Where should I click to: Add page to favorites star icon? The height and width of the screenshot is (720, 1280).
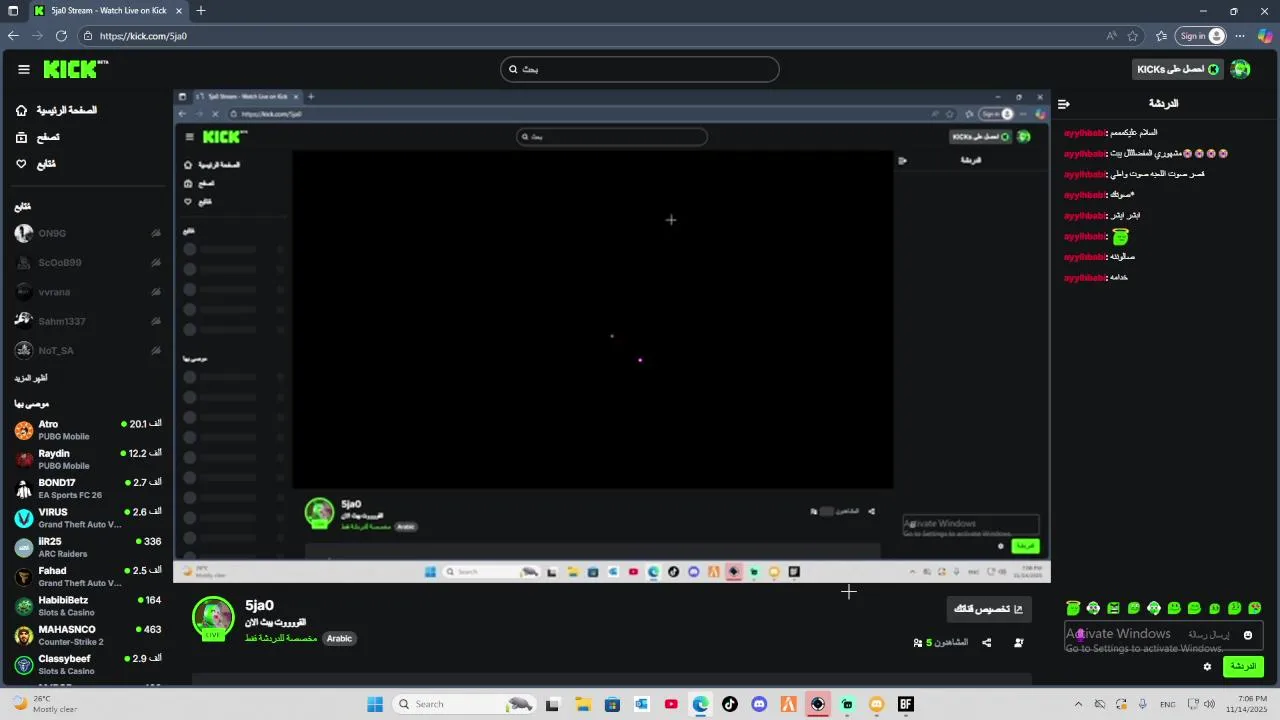coord(1133,36)
